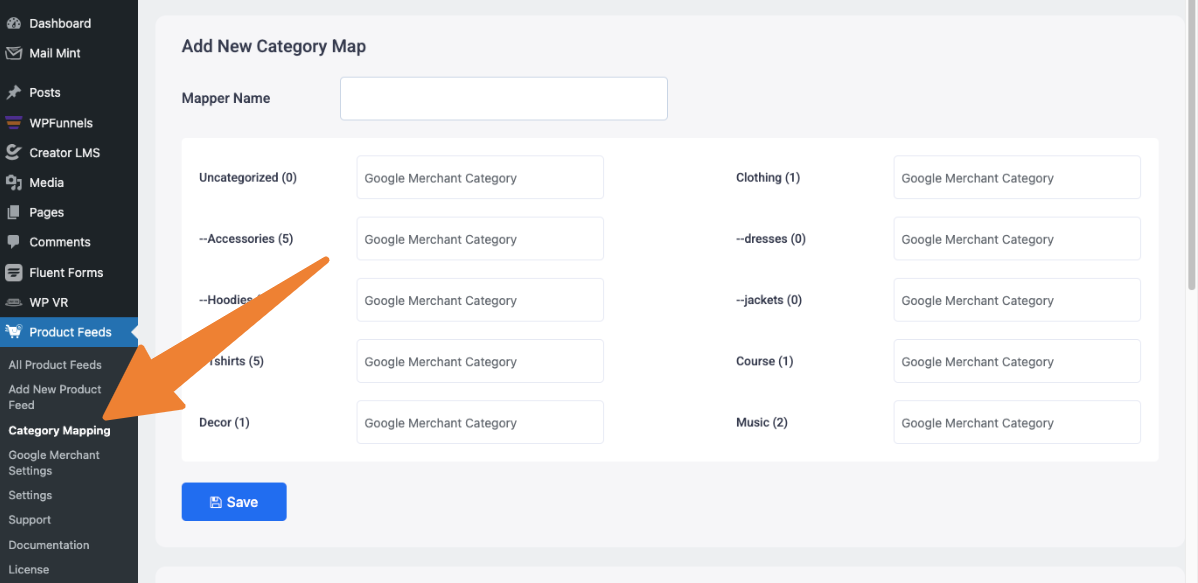Click the Posts pushpin icon

pyautogui.click(x=14, y=92)
